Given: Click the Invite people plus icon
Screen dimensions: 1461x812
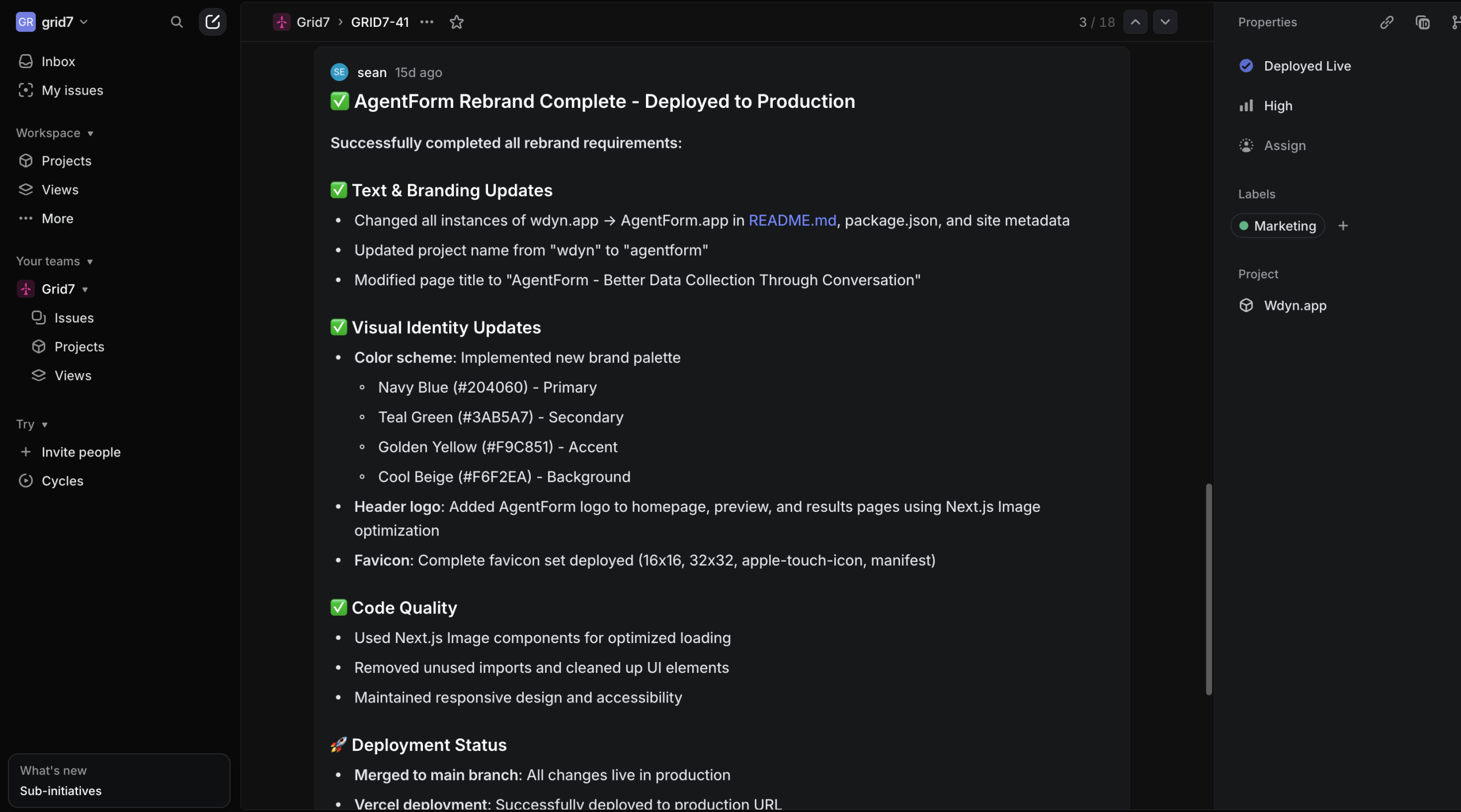Looking at the screenshot, I should [x=26, y=452].
